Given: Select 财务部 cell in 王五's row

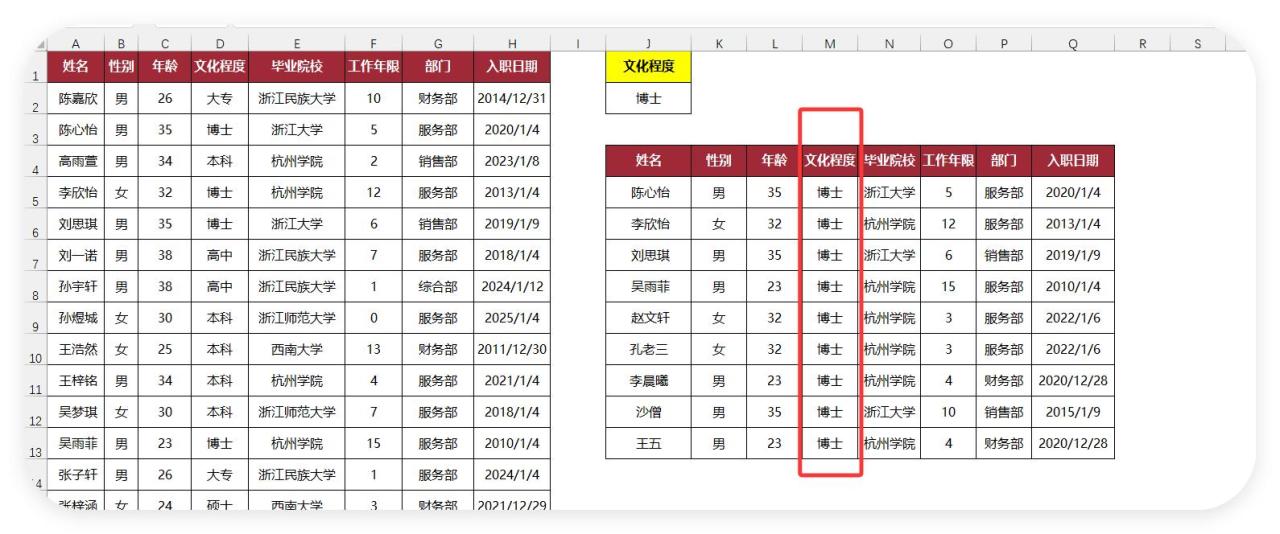Looking at the screenshot, I should pos(1004,444).
